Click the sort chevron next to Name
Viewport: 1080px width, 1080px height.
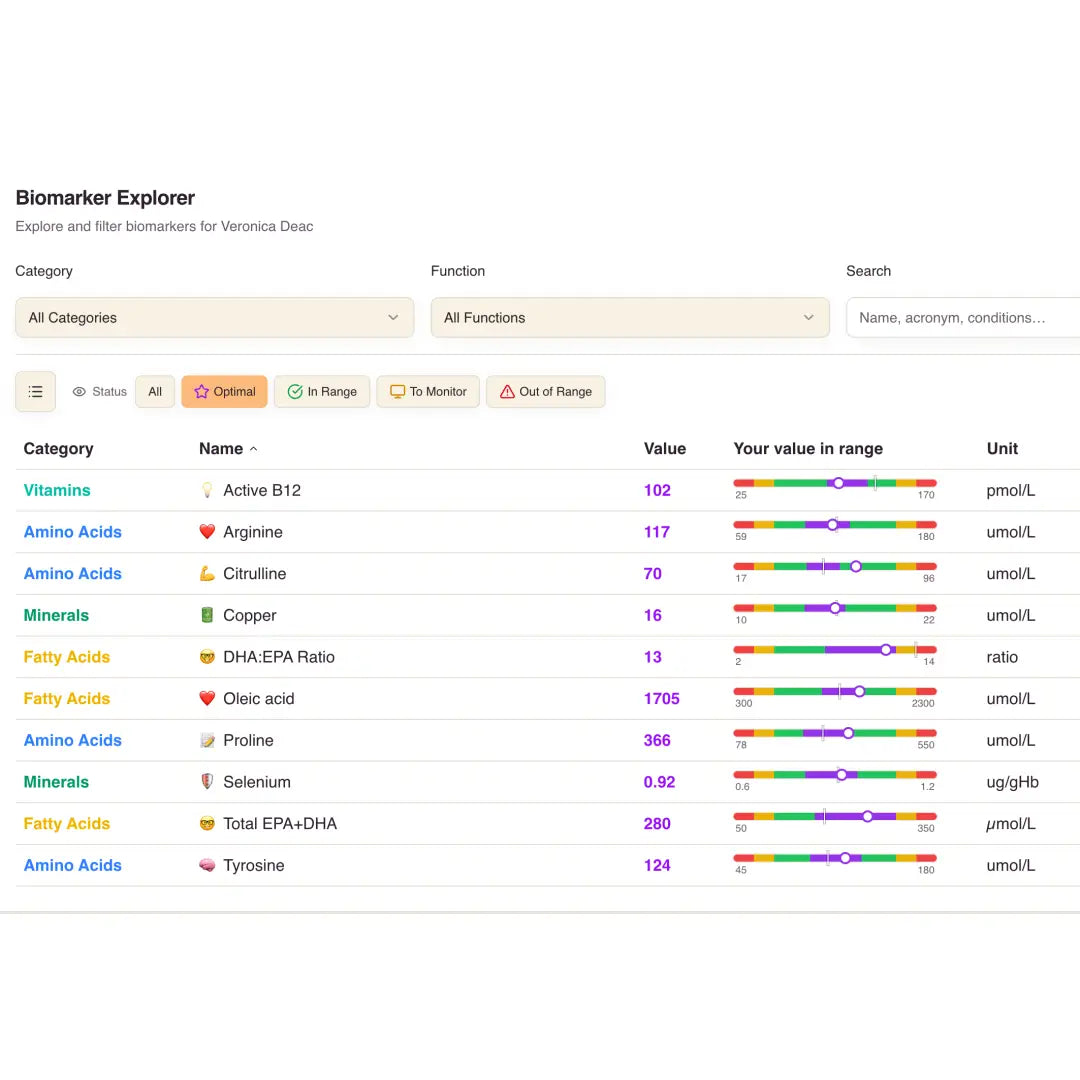pos(254,449)
